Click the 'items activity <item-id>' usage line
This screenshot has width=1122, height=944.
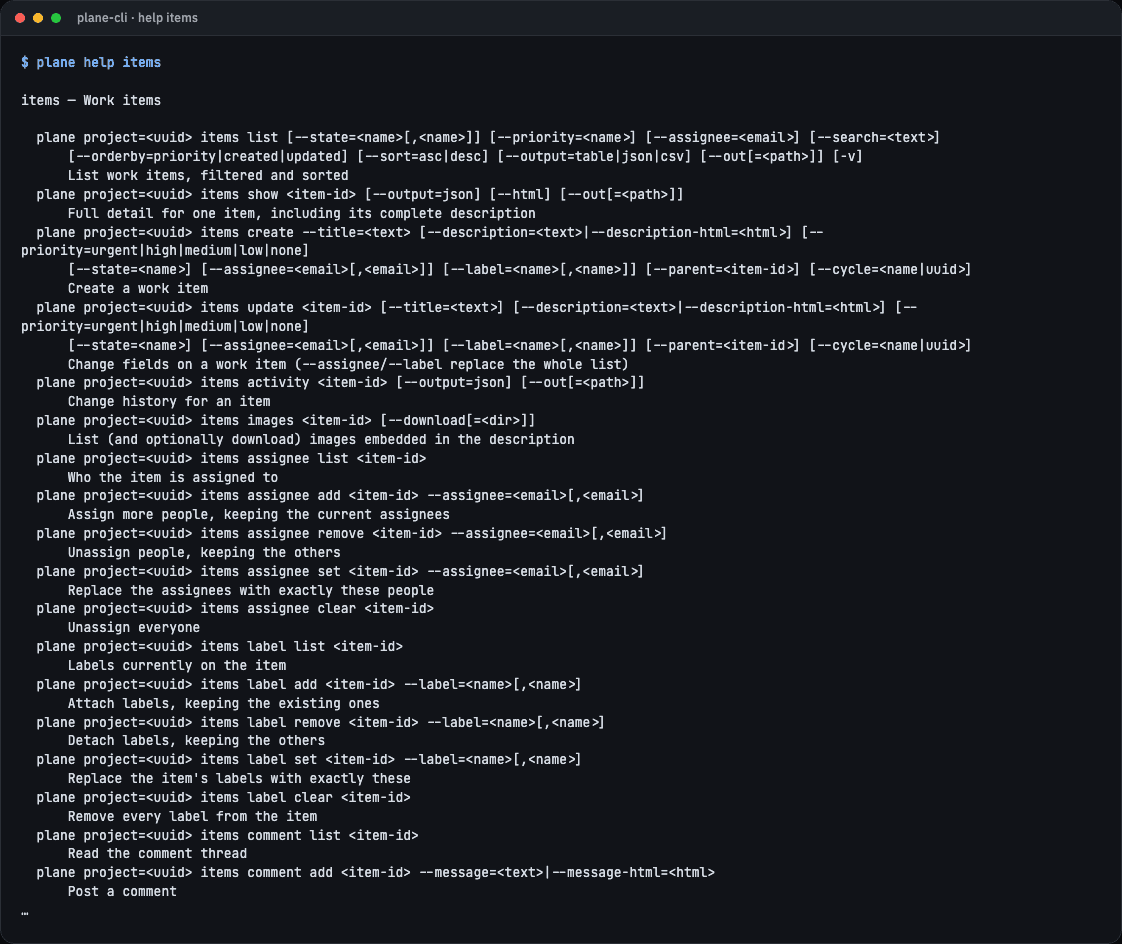(341, 382)
